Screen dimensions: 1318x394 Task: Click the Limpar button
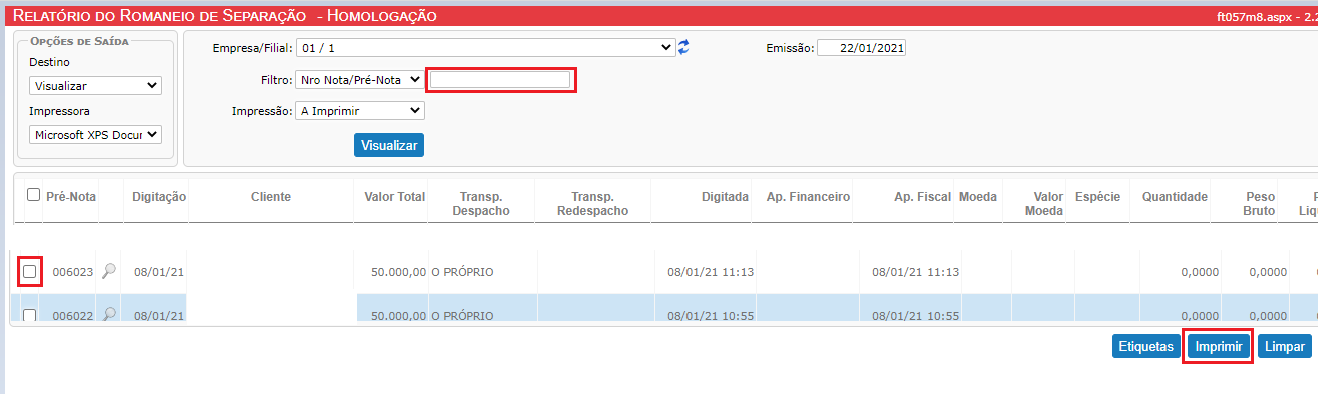coord(1285,347)
